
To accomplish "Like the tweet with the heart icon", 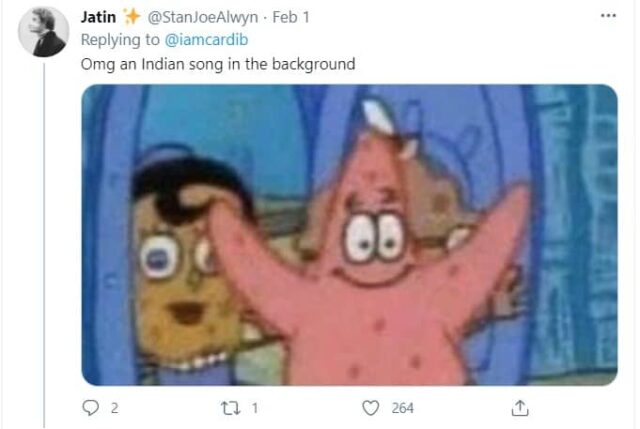I will point(371,408).
